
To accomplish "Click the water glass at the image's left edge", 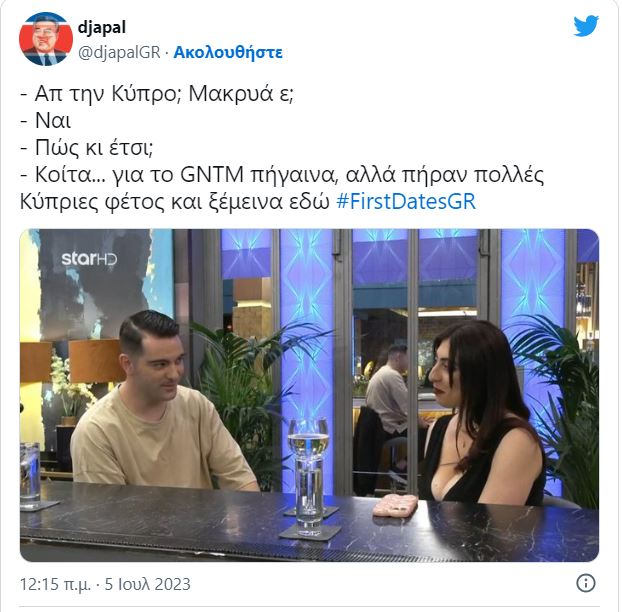I will (x=30, y=474).
